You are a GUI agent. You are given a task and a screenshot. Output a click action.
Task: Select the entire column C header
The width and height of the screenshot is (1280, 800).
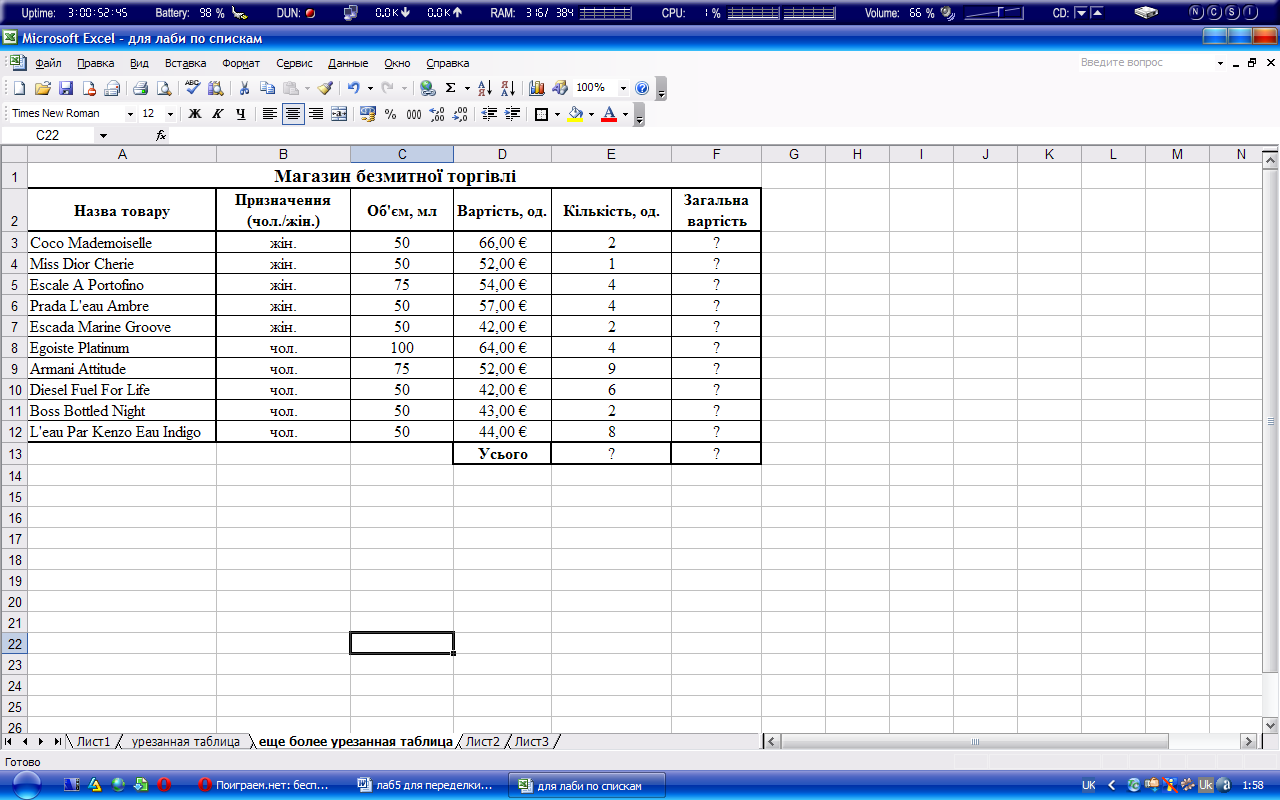tap(402, 154)
